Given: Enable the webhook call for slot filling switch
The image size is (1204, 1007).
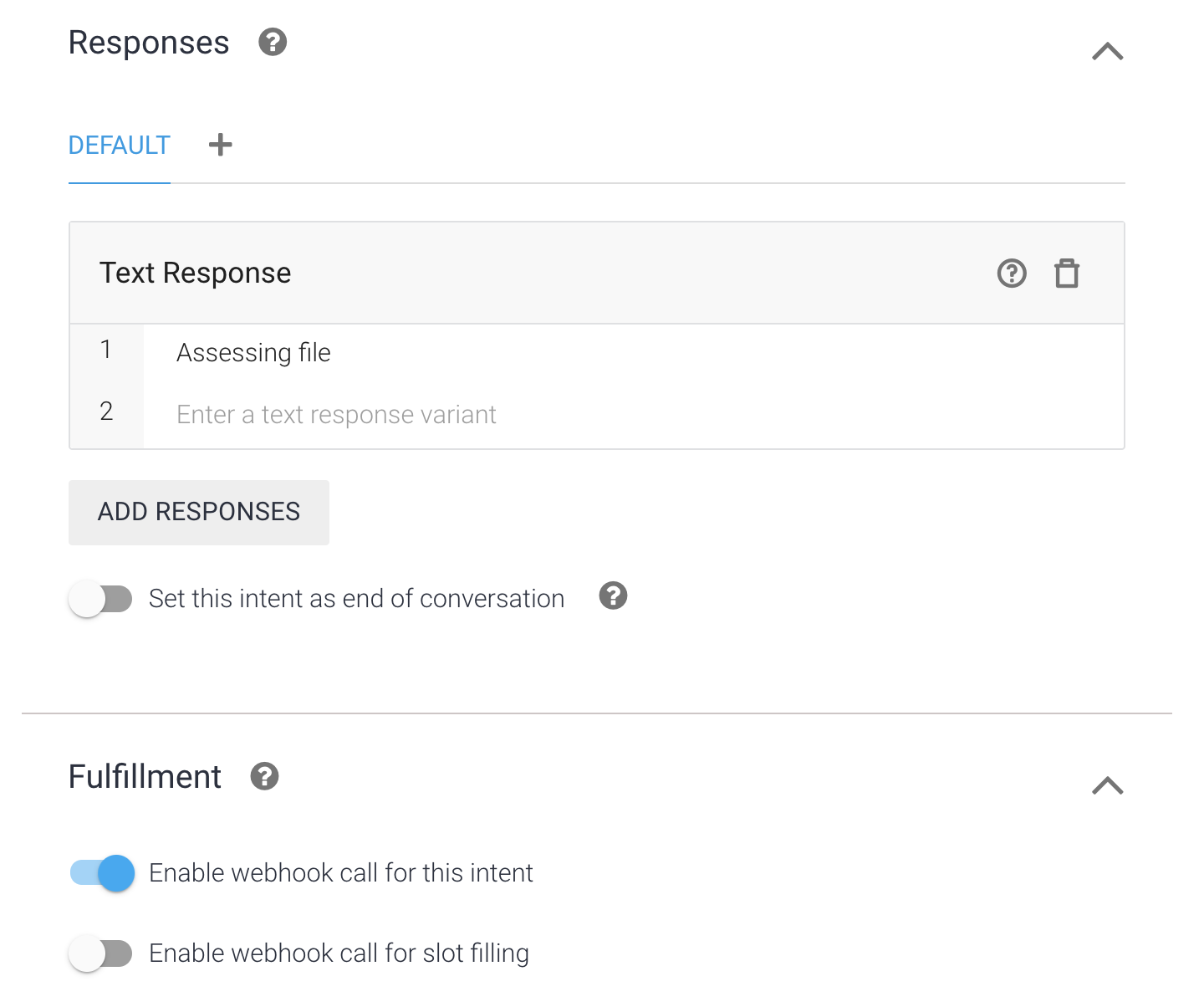Looking at the screenshot, I should coord(101,953).
